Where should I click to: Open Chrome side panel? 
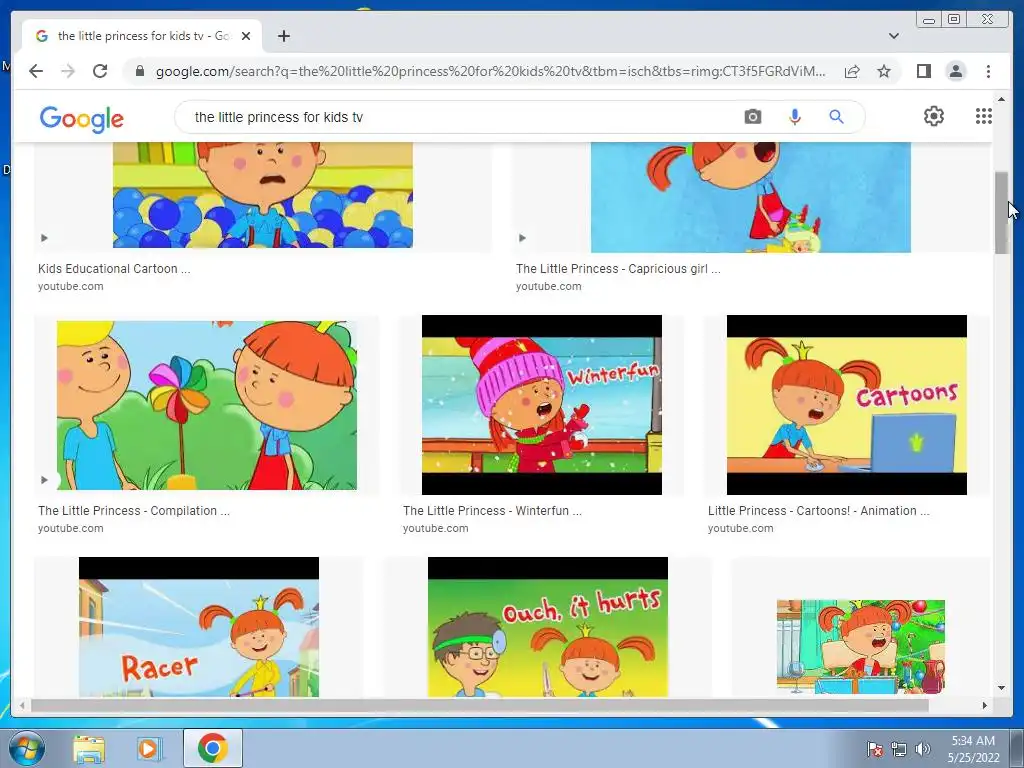(x=923, y=71)
